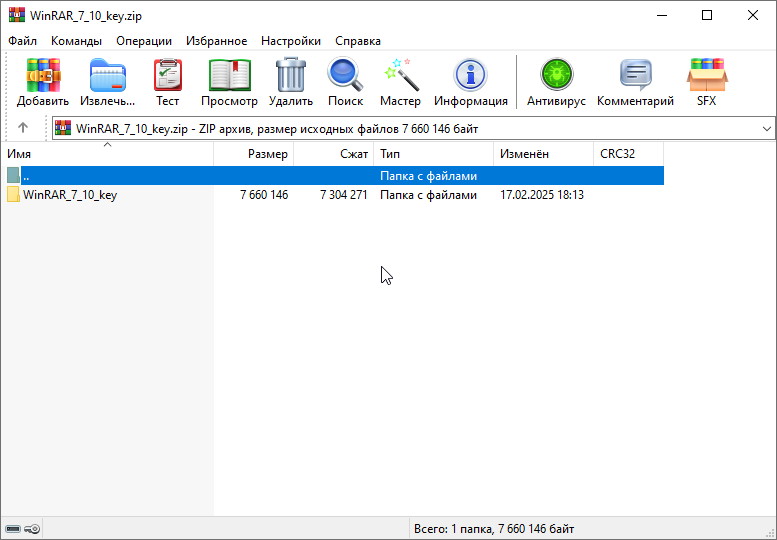Click the Удалить trash can icon
777x540 pixels.
click(x=291, y=75)
